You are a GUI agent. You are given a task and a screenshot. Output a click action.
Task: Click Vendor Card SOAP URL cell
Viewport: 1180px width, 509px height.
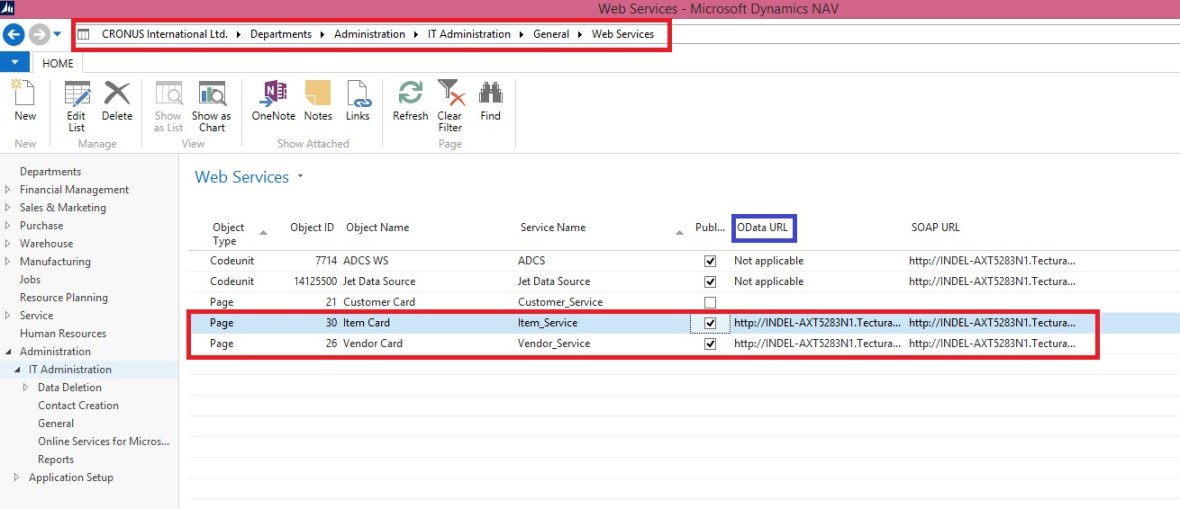(992, 343)
